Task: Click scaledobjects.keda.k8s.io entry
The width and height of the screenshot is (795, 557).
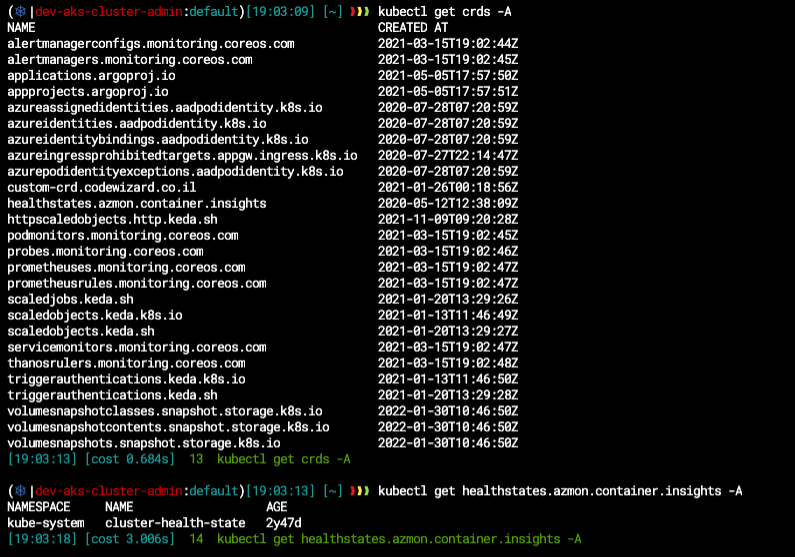Action: pos(95,315)
